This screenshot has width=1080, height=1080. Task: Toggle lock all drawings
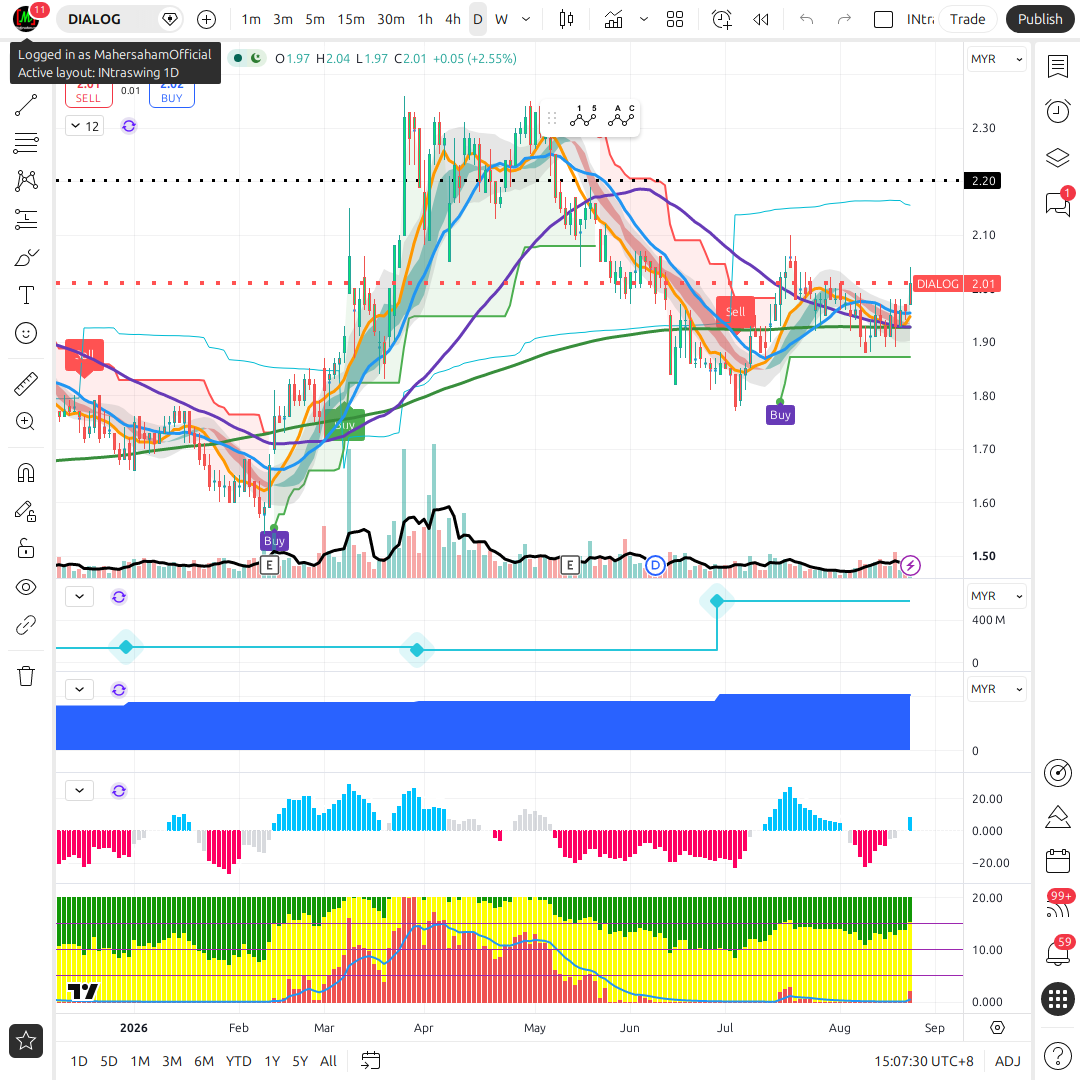coord(25,549)
